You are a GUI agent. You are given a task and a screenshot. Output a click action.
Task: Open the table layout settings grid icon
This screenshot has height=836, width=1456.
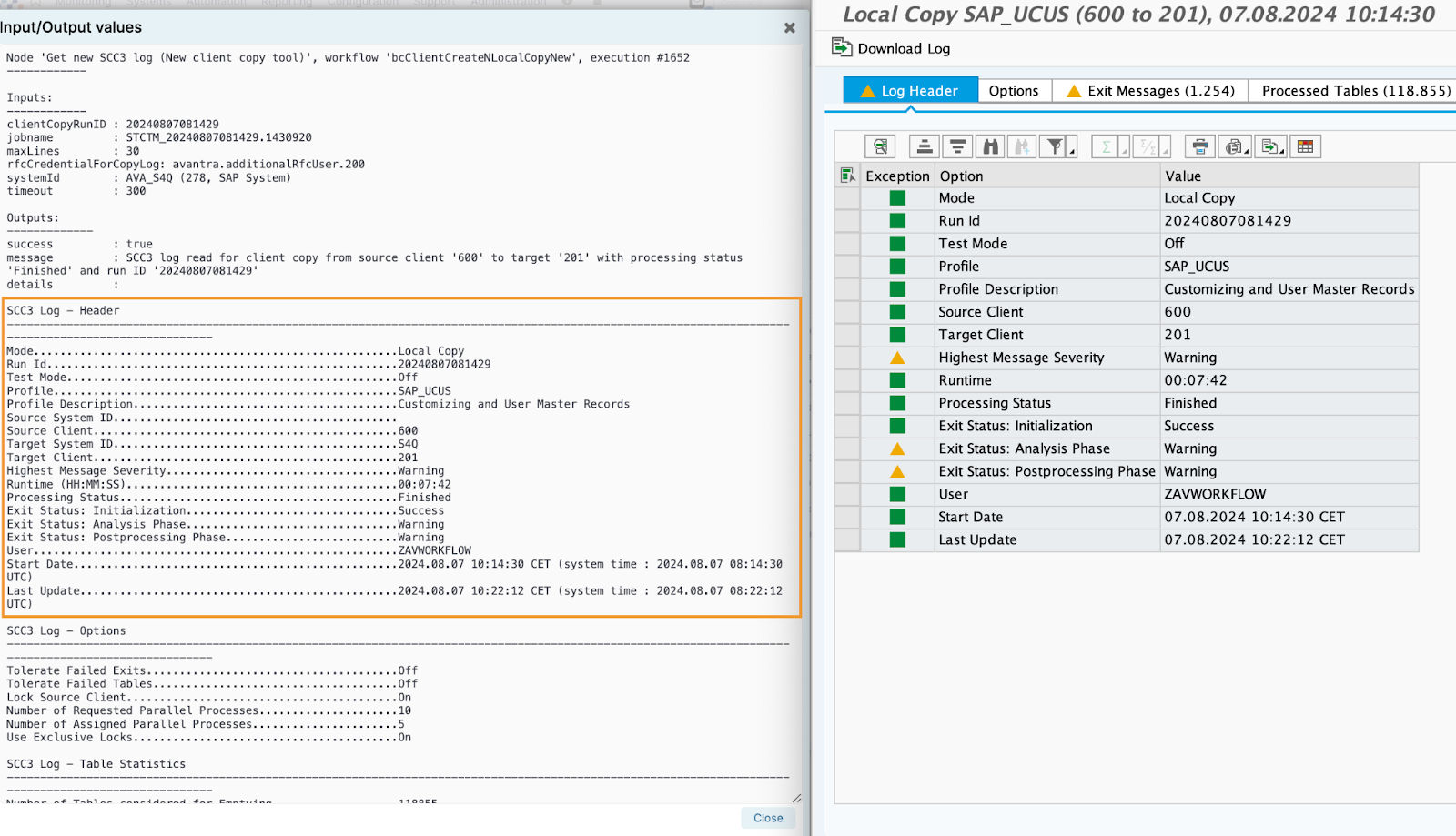coord(1305,146)
